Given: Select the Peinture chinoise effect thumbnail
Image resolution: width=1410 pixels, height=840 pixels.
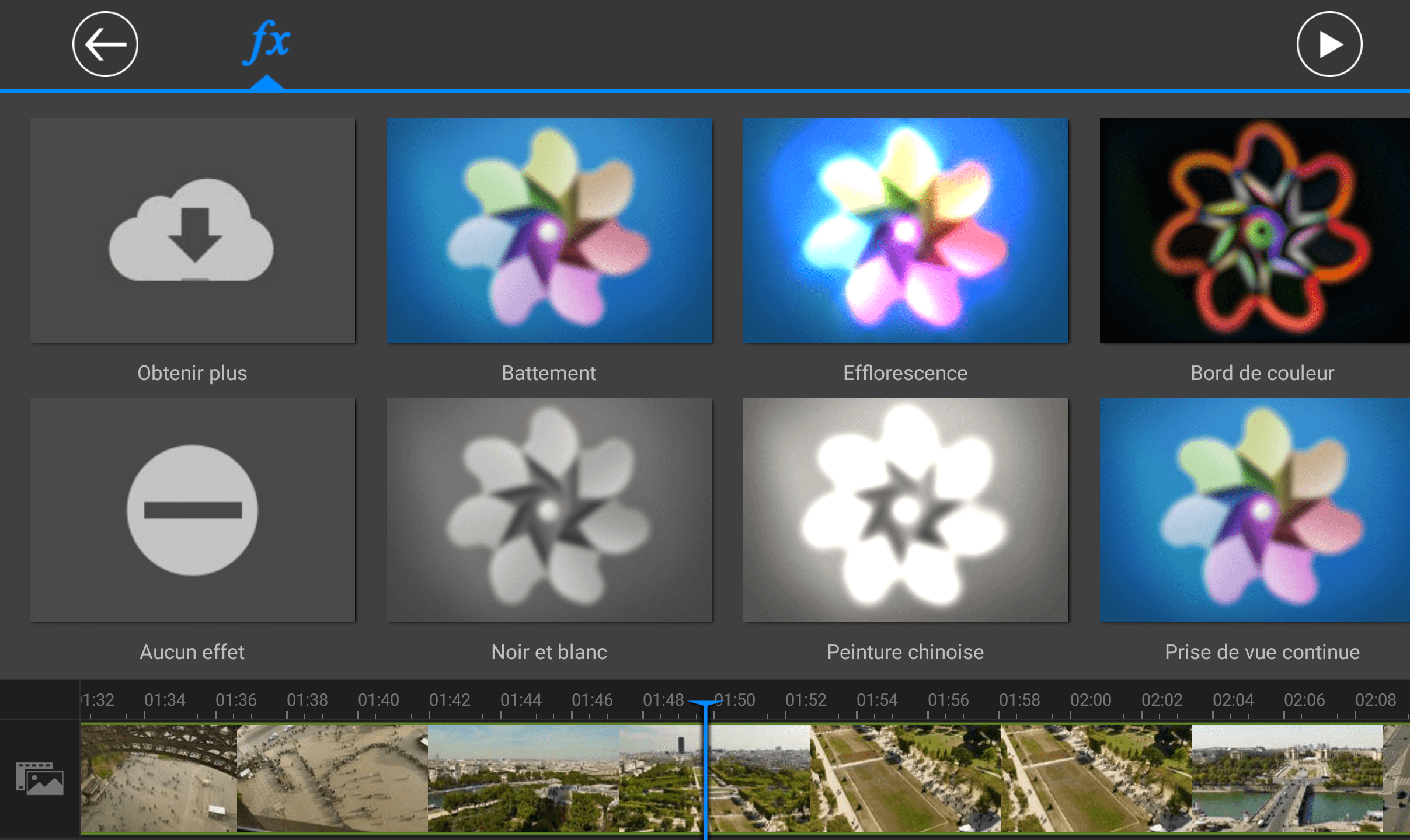Looking at the screenshot, I should 905,510.
